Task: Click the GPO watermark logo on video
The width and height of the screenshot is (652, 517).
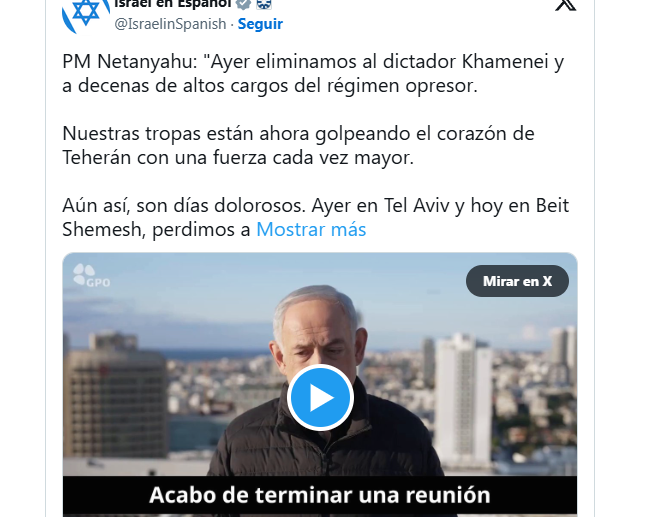Action: (91, 276)
